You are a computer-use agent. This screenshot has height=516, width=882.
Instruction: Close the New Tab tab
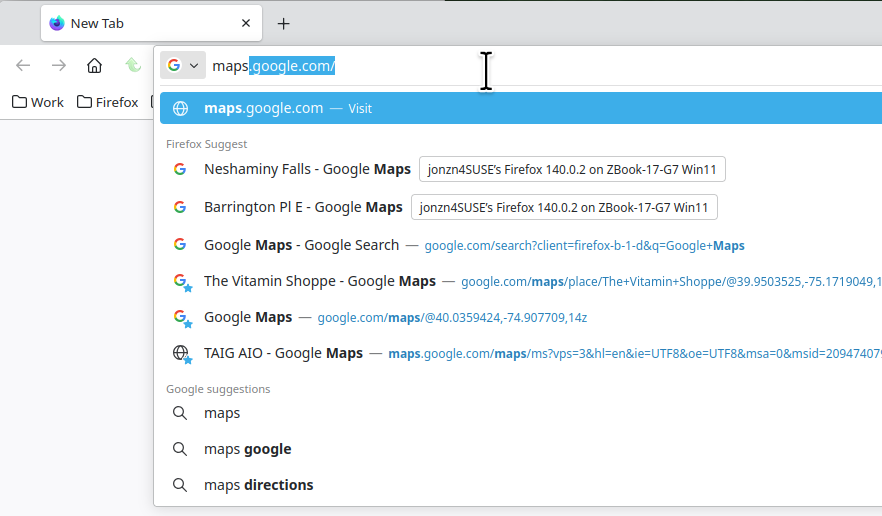246,23
